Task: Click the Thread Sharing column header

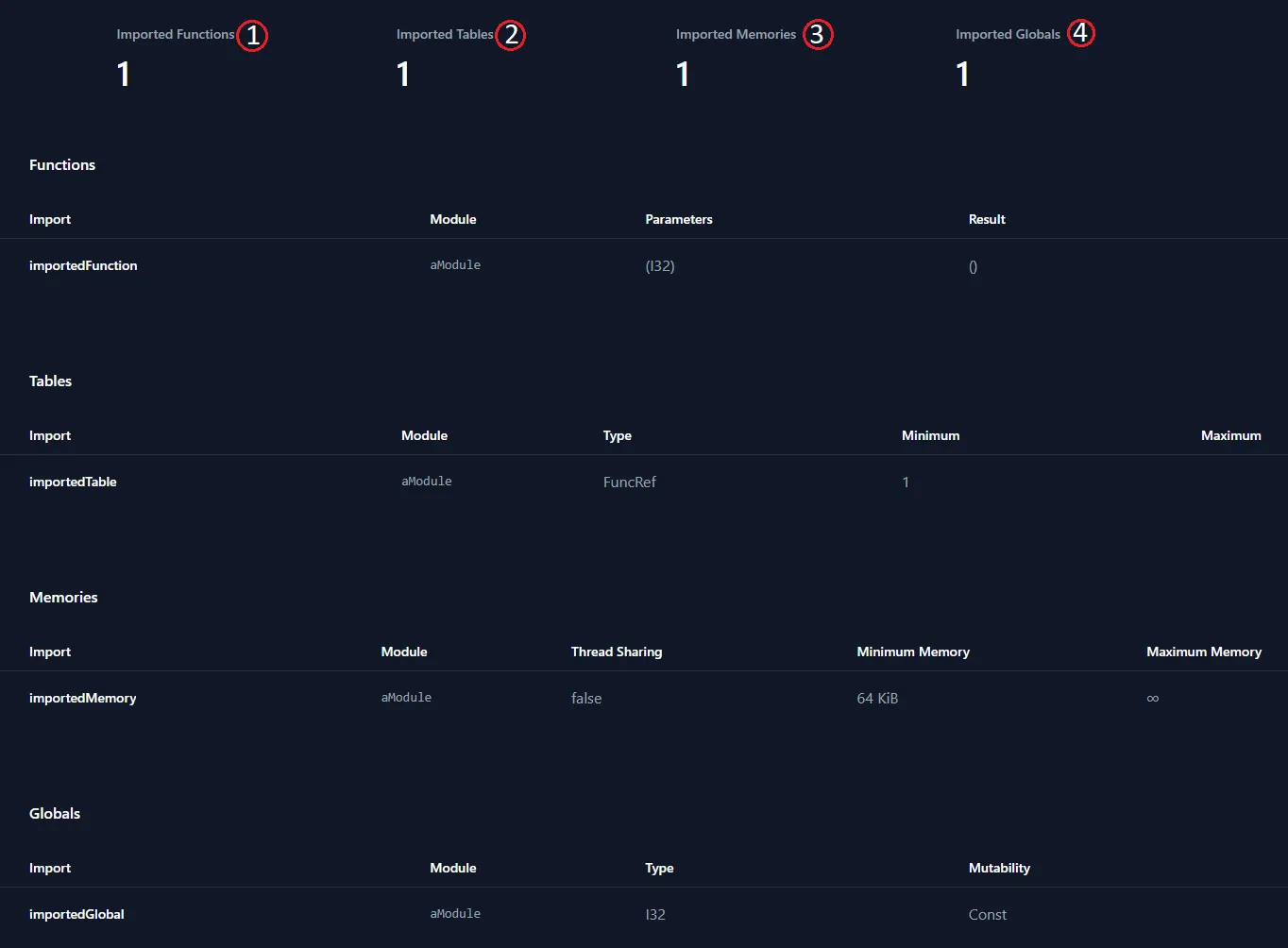Action: (x=616, y=652)
